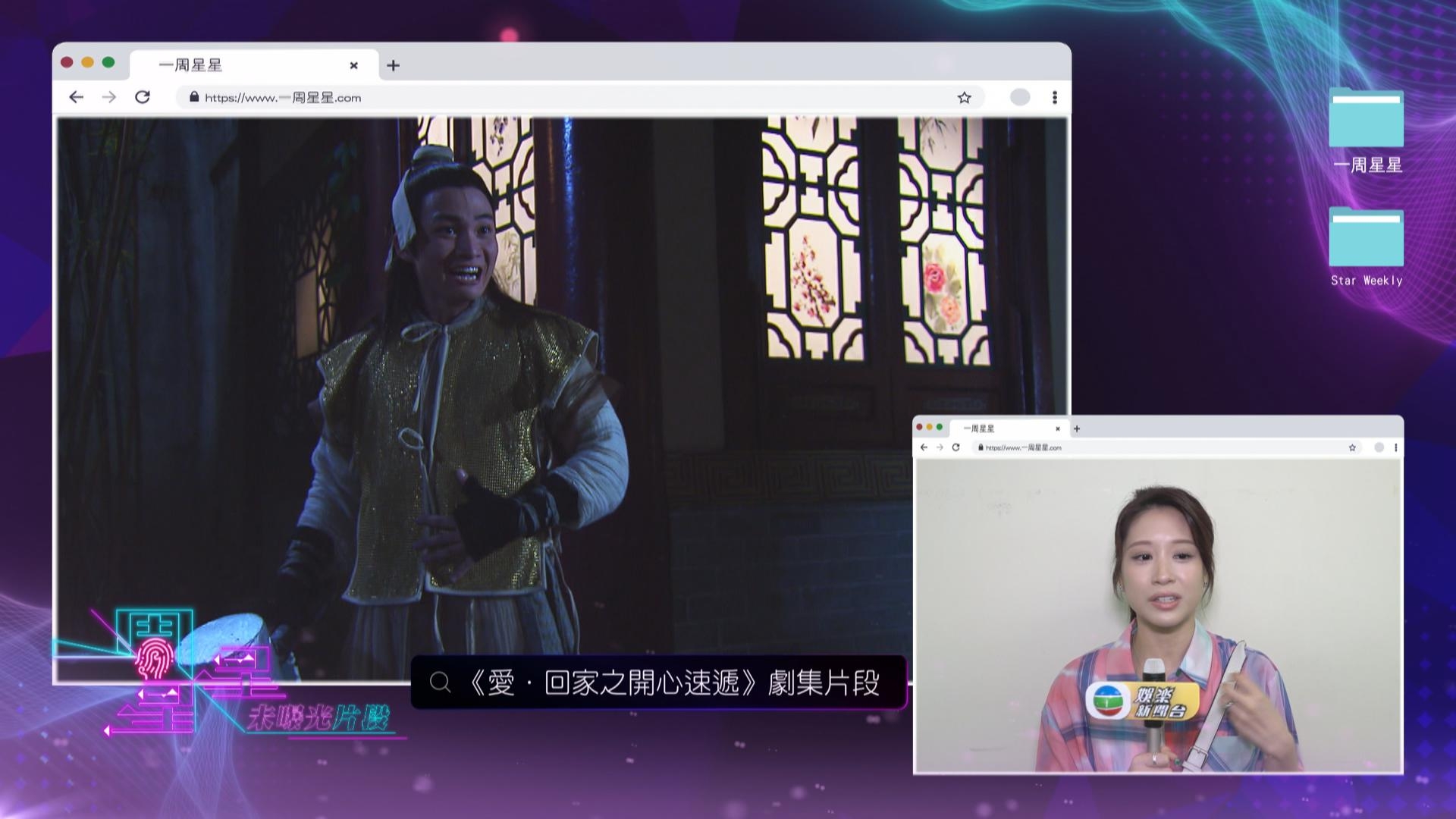This screenshot has width=1456, height=819.
Task: Click the address bar in the small browser window
Action: (1168, 447)
